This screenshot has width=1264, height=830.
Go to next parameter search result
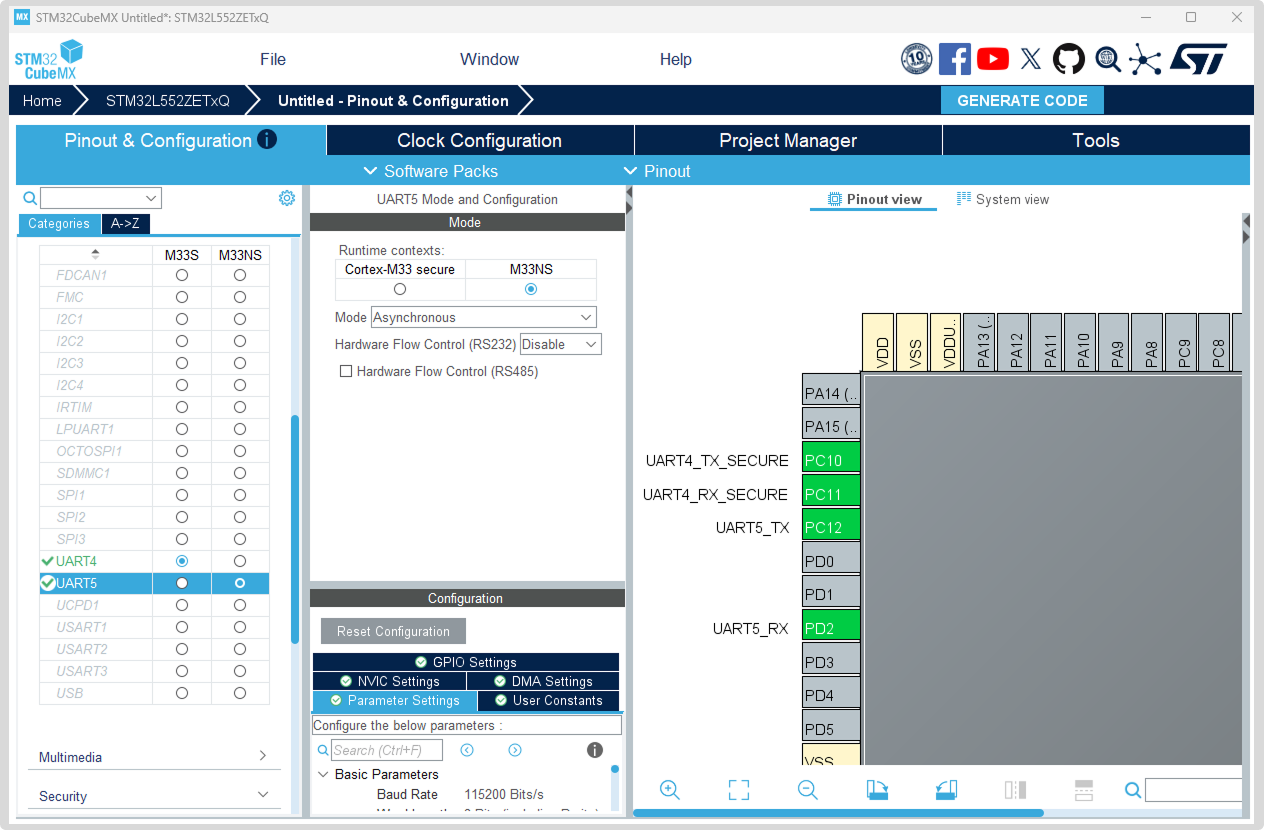(x=515, y=750)
